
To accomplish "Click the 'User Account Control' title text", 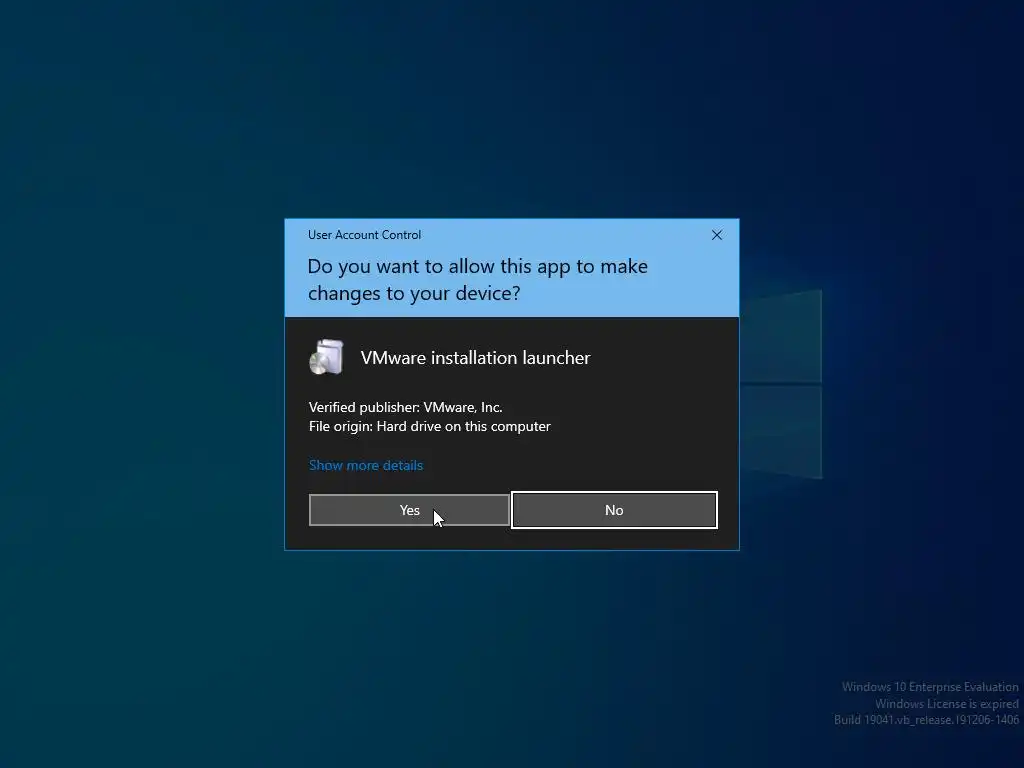I will [x=364, y=235].
